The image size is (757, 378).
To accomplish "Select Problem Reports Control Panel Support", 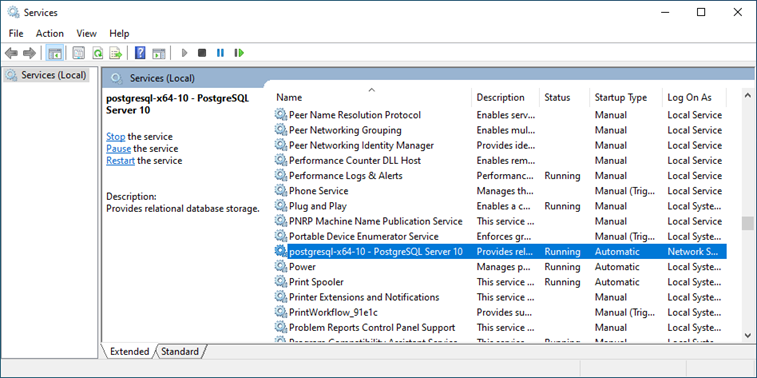I will [500, 327].
